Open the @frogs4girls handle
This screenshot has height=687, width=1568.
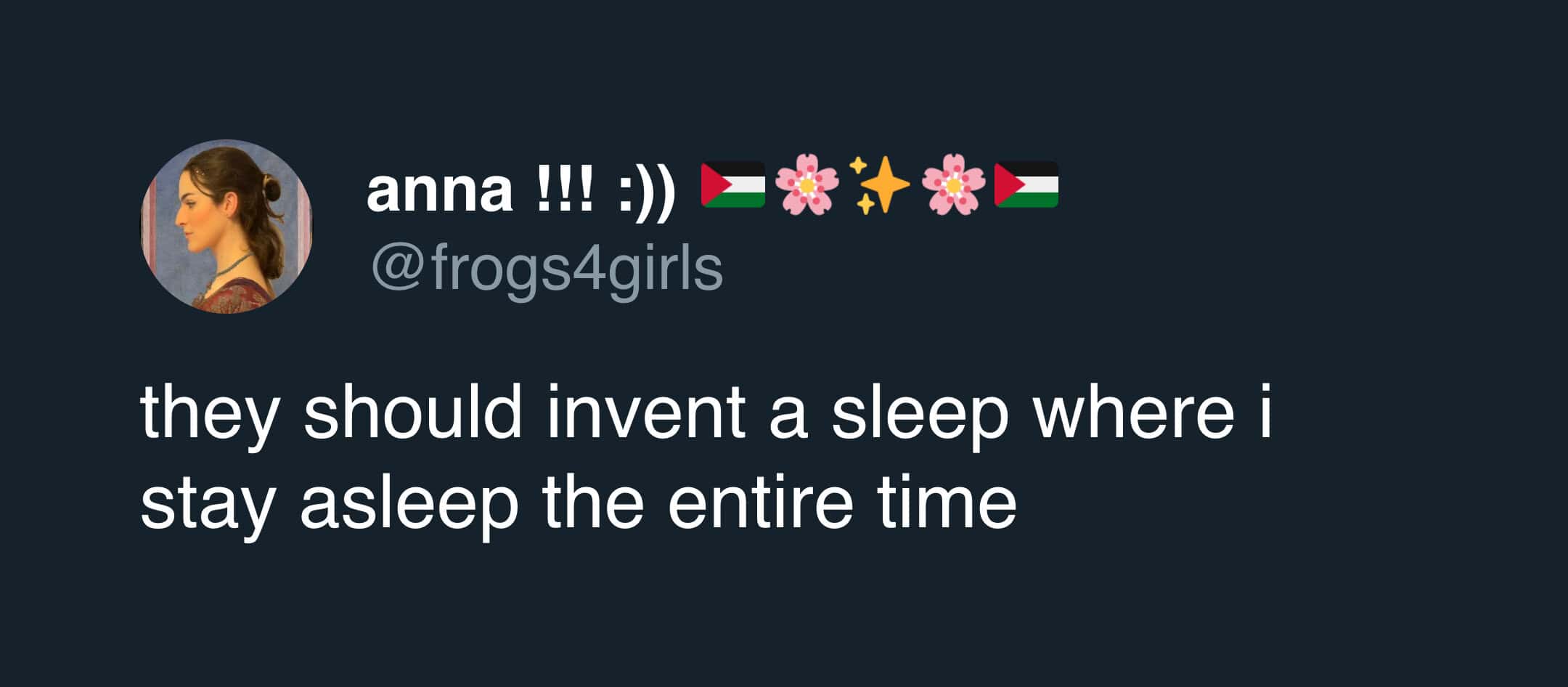547,268
